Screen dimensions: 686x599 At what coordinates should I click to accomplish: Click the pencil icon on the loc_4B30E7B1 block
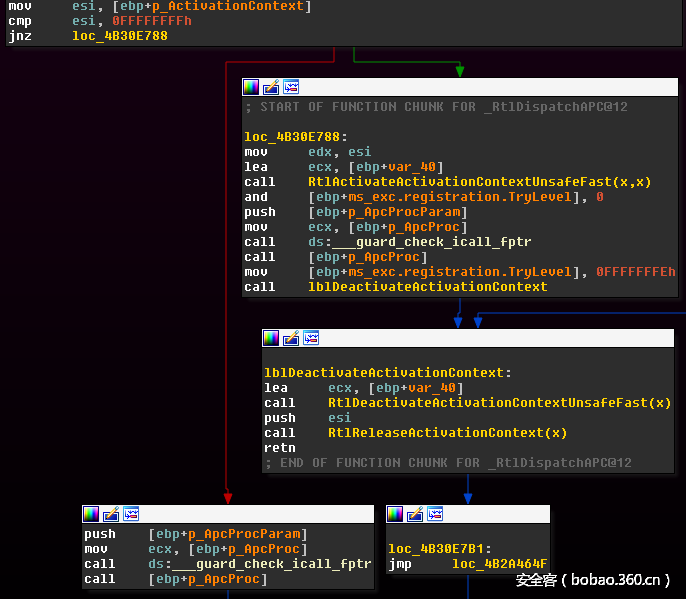click(415, 514)
